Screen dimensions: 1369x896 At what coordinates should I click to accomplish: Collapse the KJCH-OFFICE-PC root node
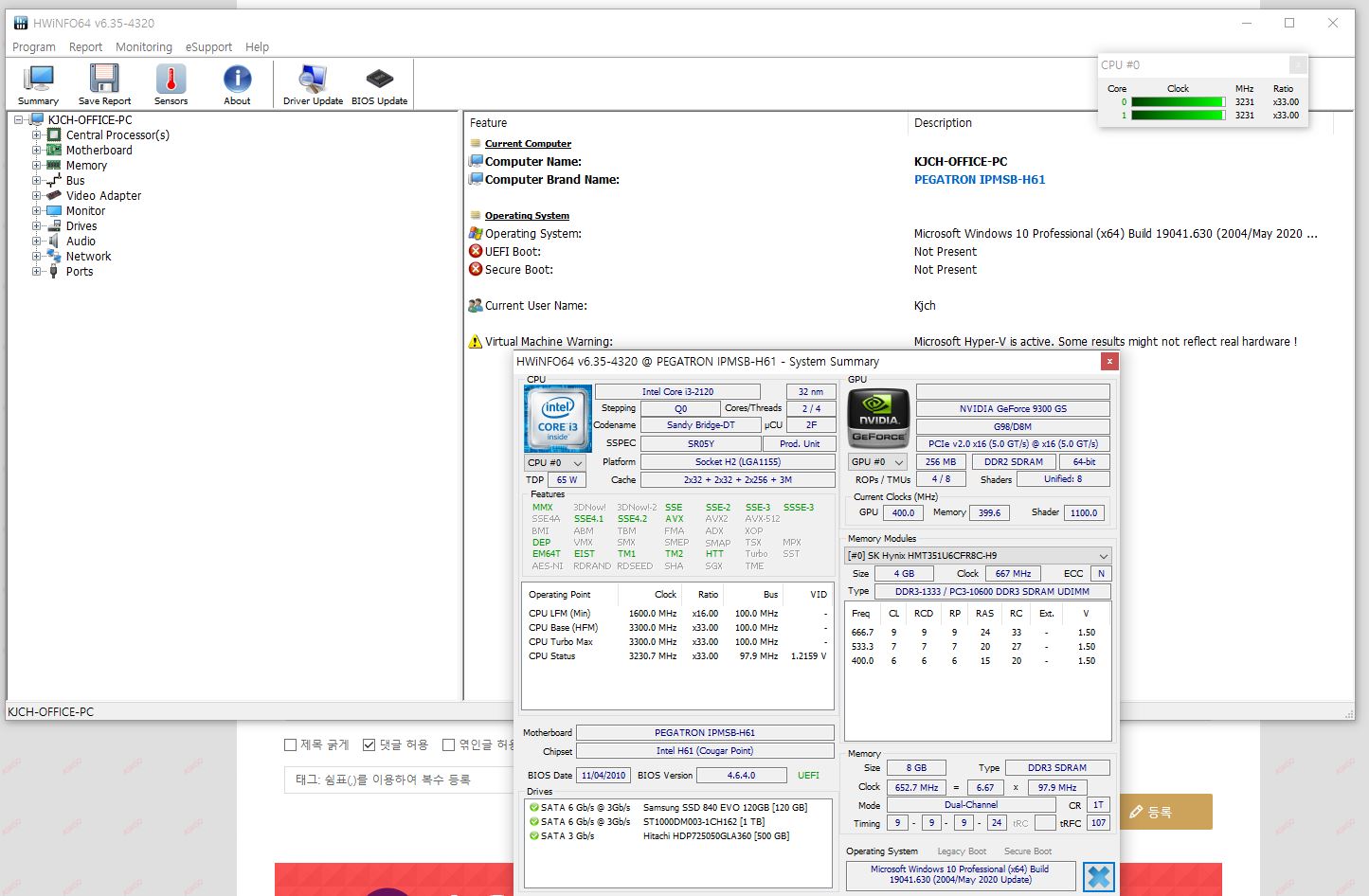19,119
